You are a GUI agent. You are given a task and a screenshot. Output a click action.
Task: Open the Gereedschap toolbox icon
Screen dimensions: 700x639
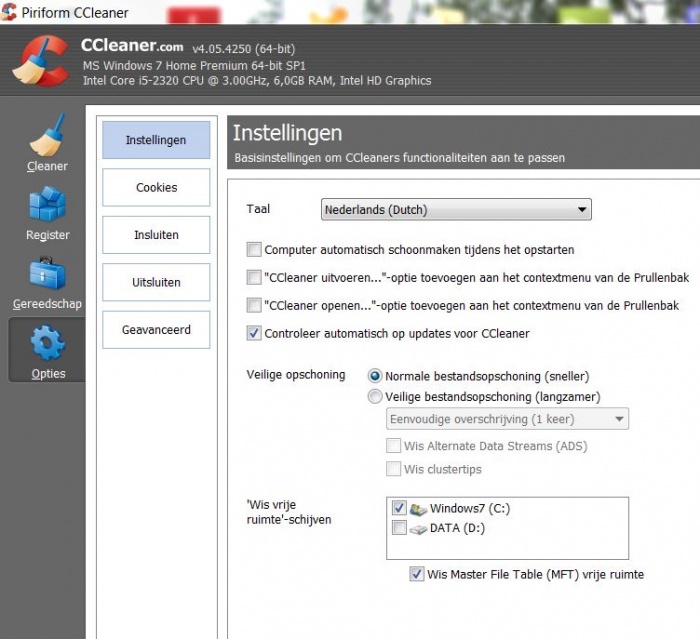tap(47, 273)
